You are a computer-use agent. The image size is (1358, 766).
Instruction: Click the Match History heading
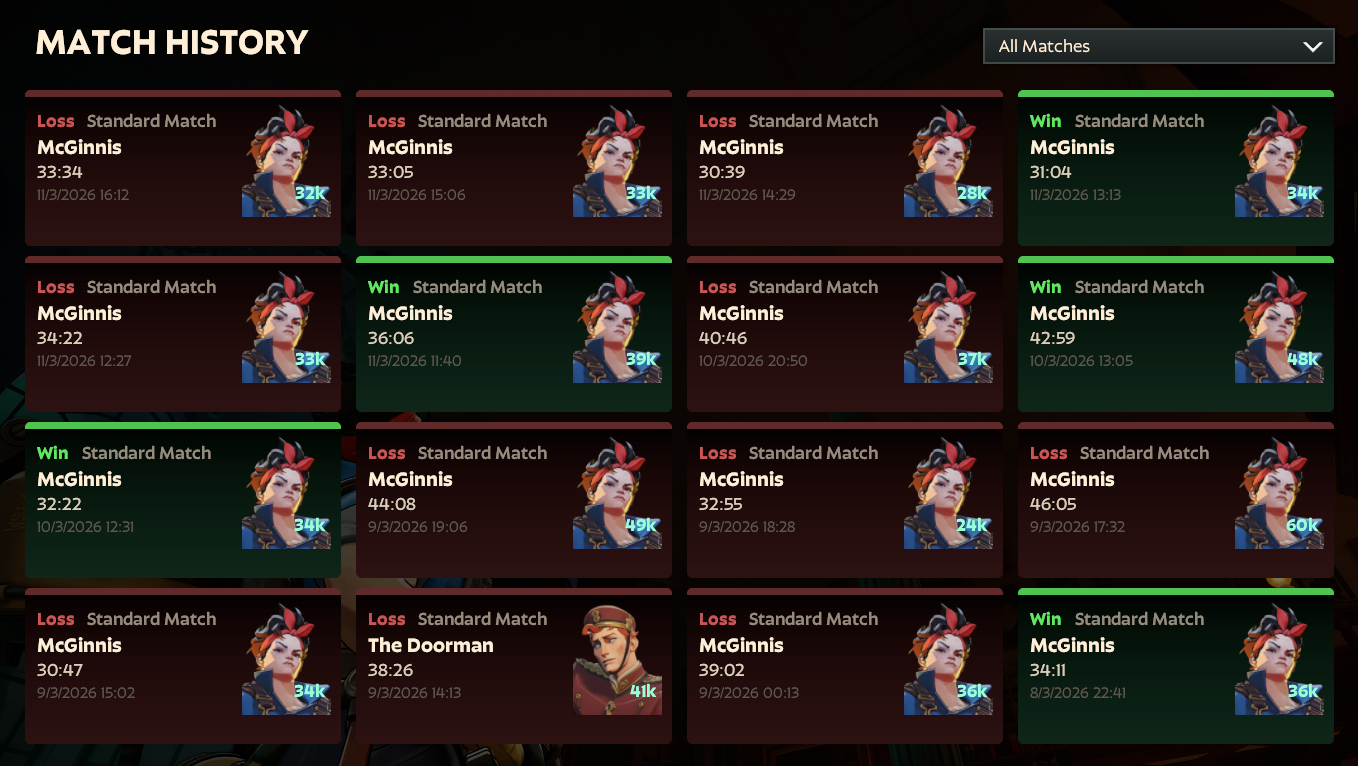point(172,43)
